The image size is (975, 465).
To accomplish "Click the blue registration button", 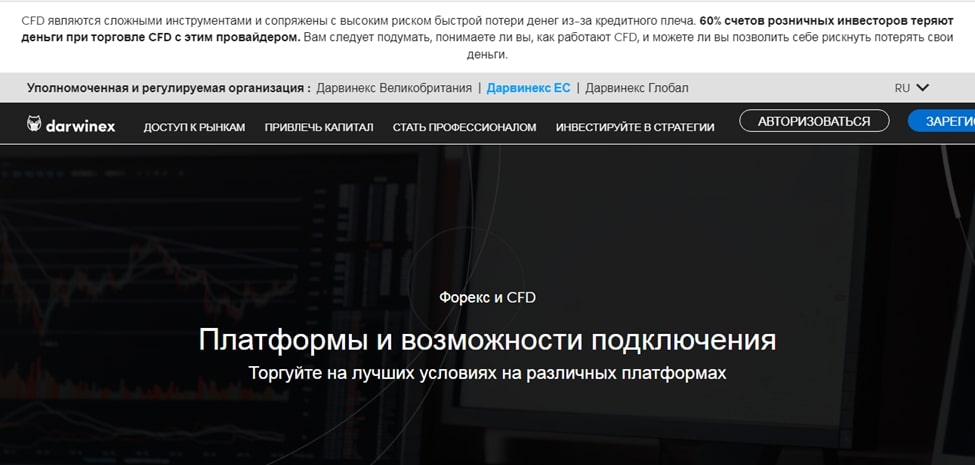I will tap(941, 121).
